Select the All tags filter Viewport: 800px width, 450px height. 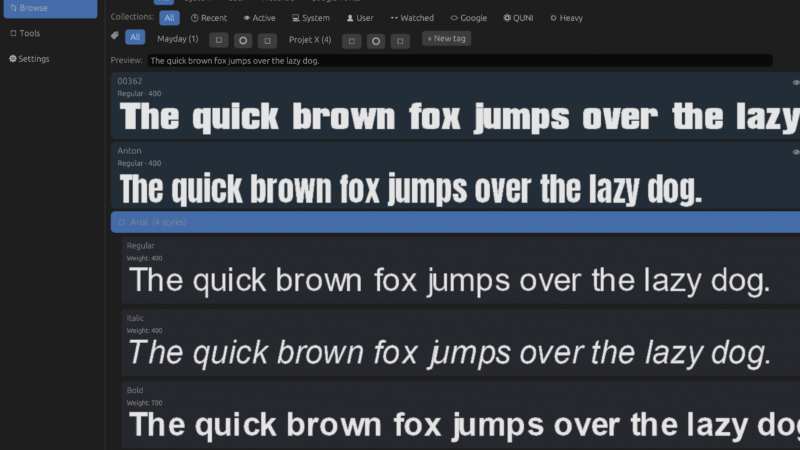pos(135,37)
